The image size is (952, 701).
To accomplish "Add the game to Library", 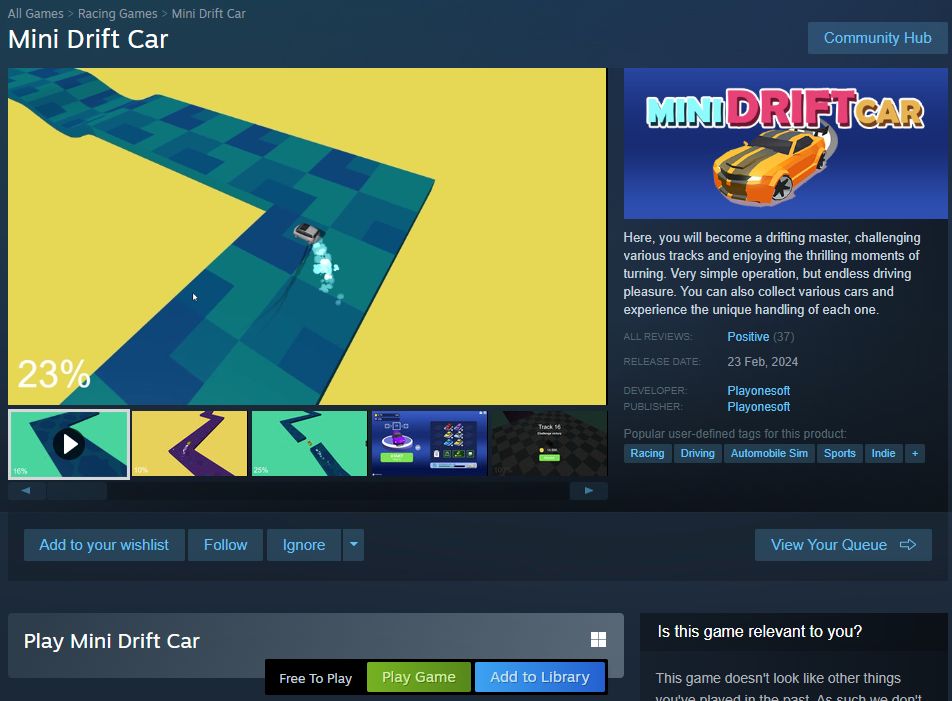I will point(540,677).
